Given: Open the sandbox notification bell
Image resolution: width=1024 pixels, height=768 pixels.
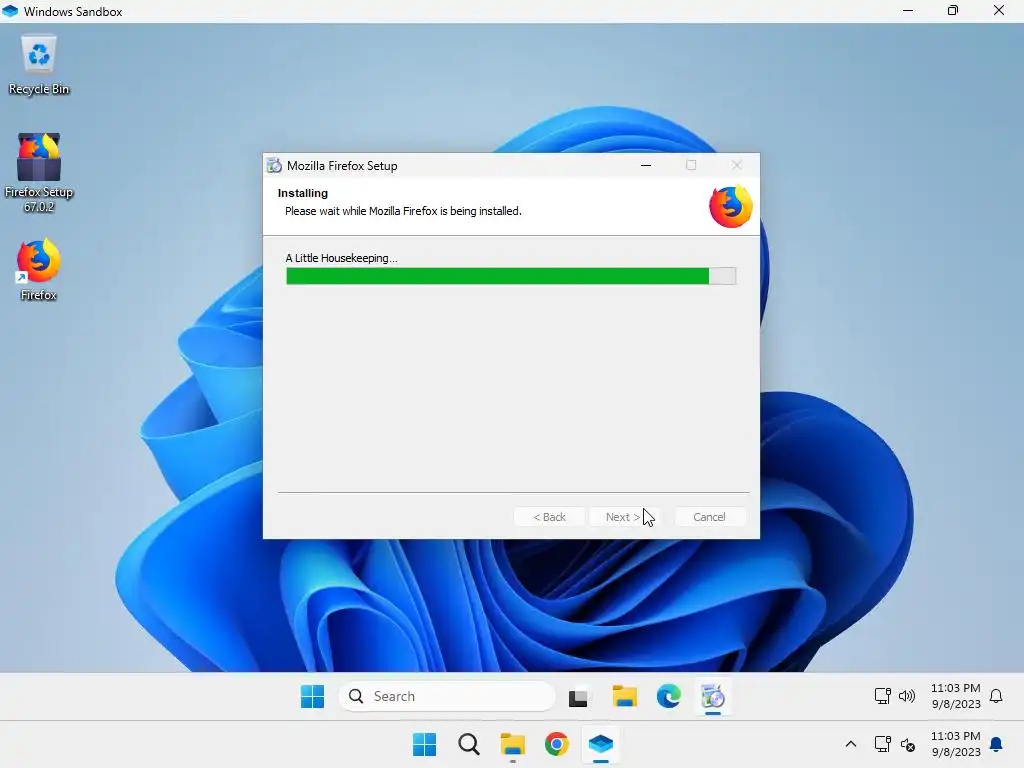Looking at the screenshot, I should [x=996, y=696].
